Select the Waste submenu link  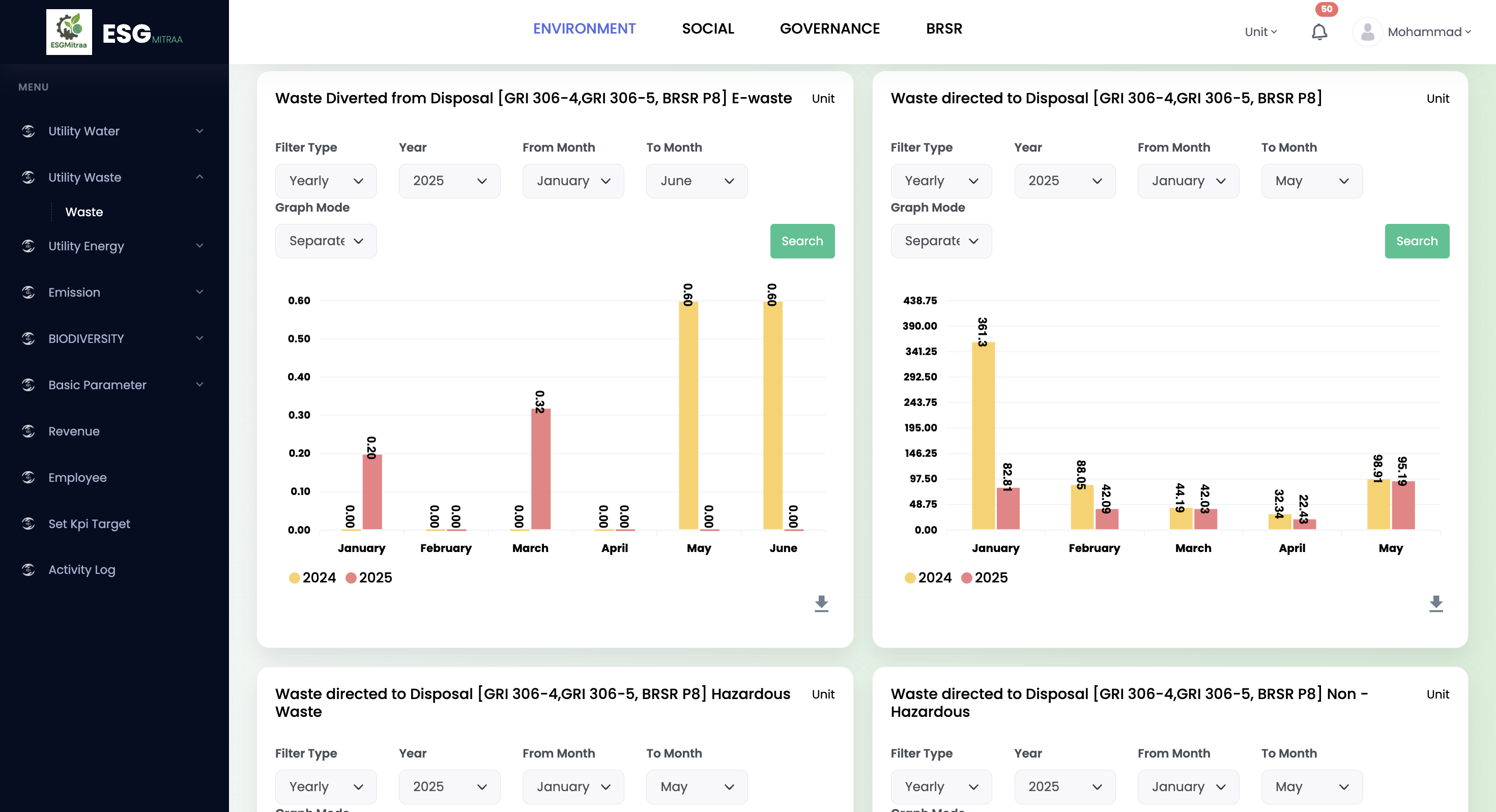tap(84, 212)
